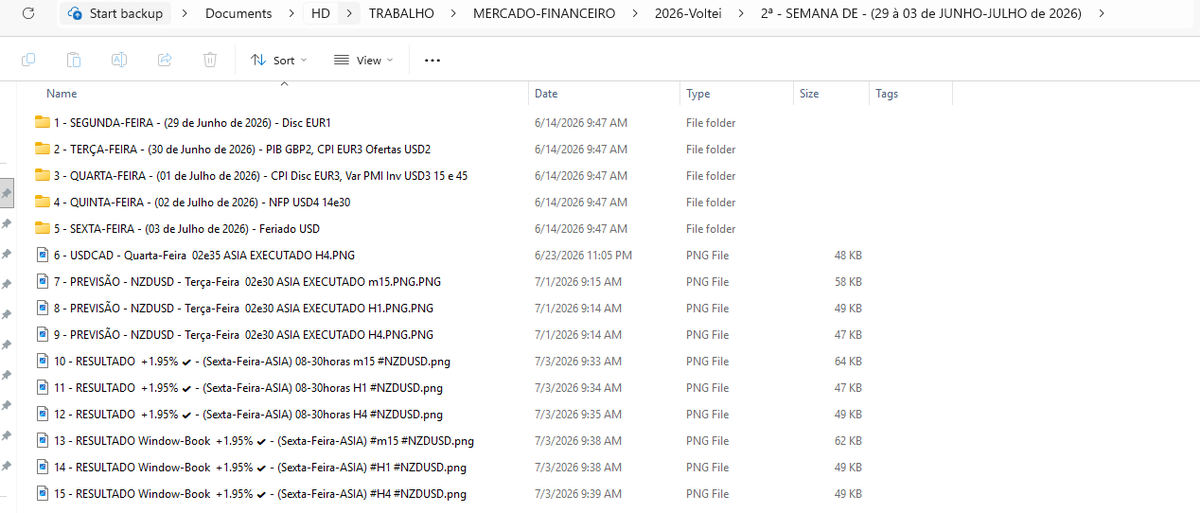Click size value '64 KB'
This screenshot has height=513, width=1200.
[x=848, y=361]
